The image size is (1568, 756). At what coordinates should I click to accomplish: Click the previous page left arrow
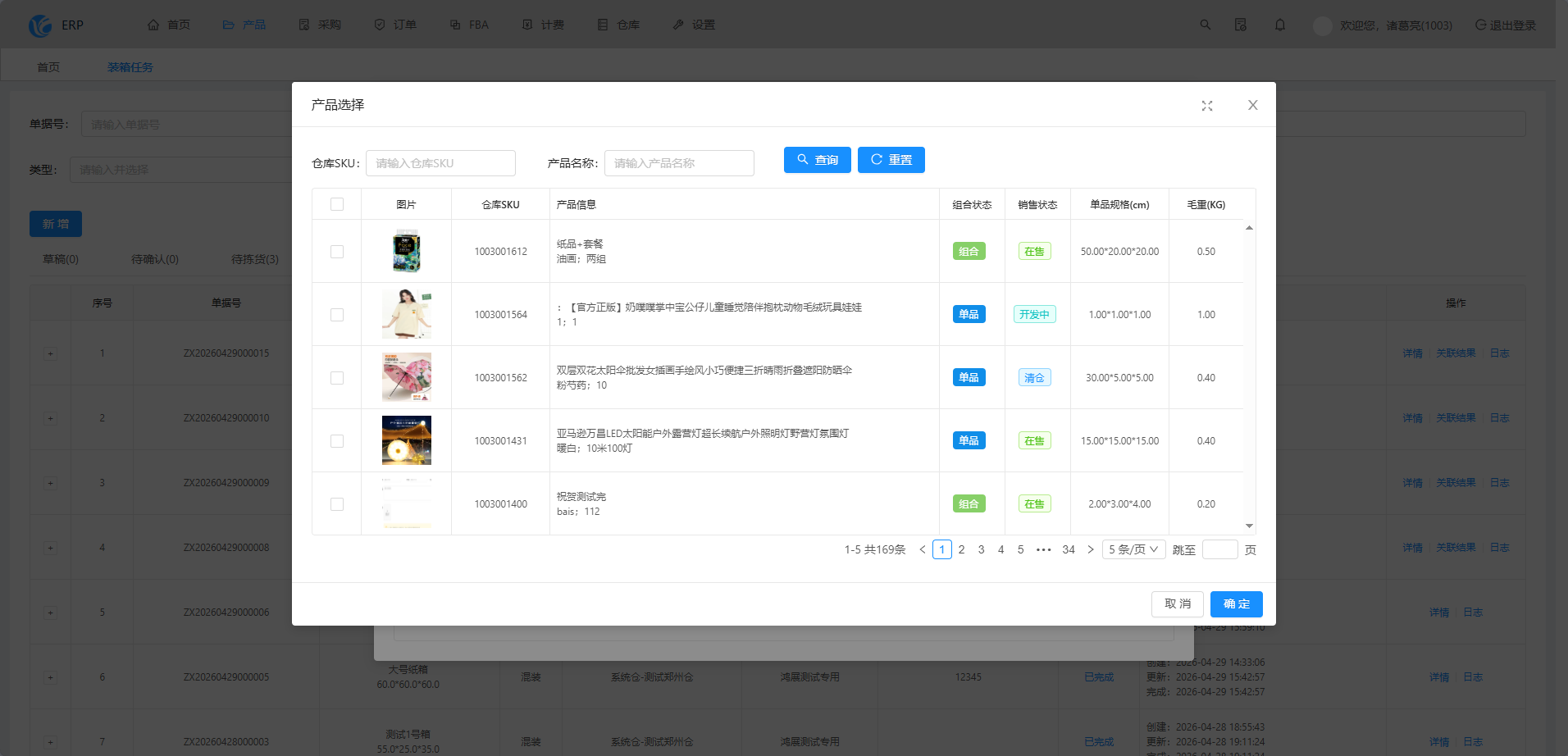[x=923, y=549]
